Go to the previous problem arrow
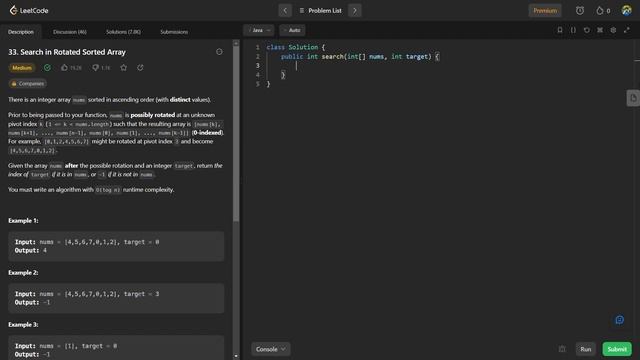640x360 pixels. tap(285, 11)
